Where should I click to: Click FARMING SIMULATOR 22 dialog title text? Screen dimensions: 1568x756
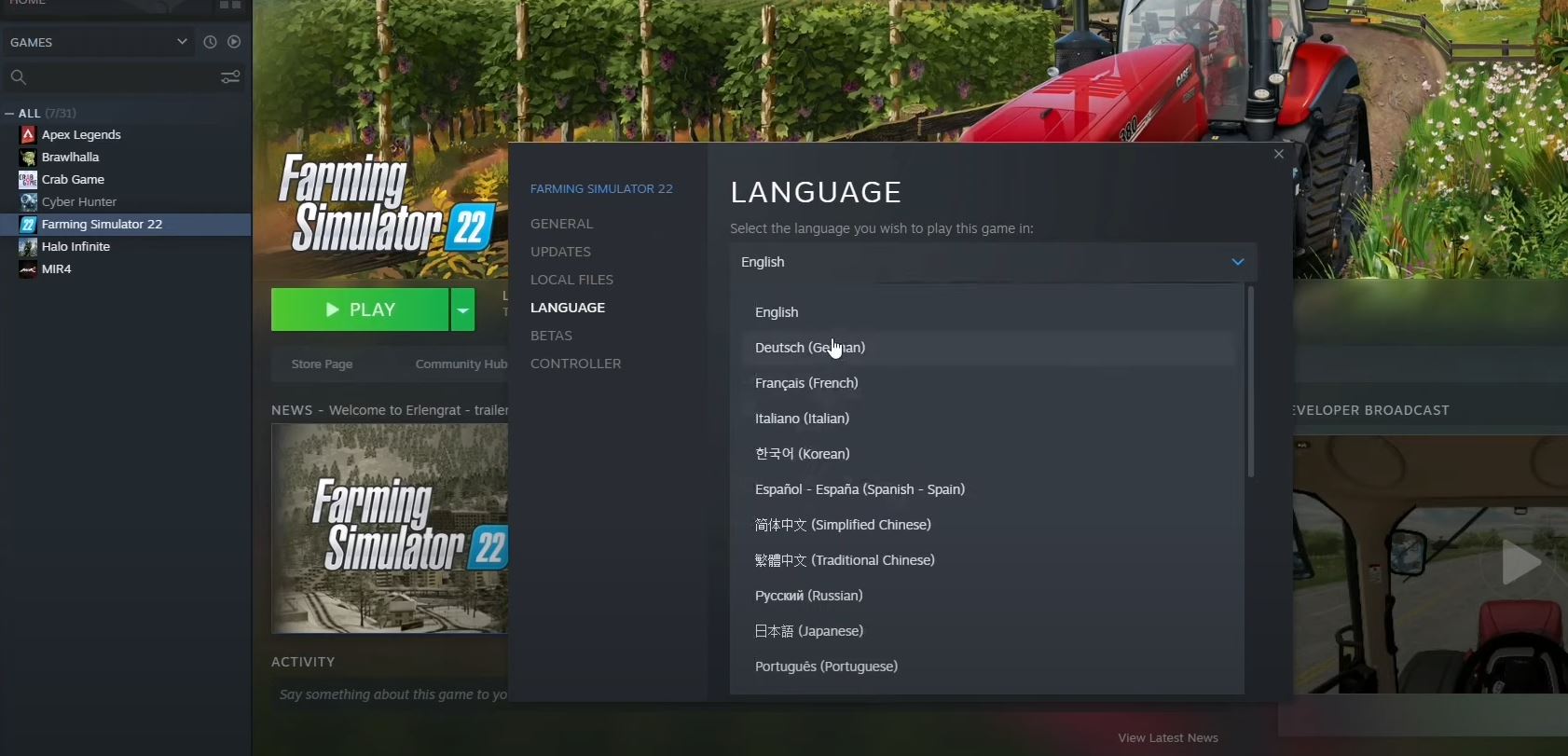click(x=601, y=188)
